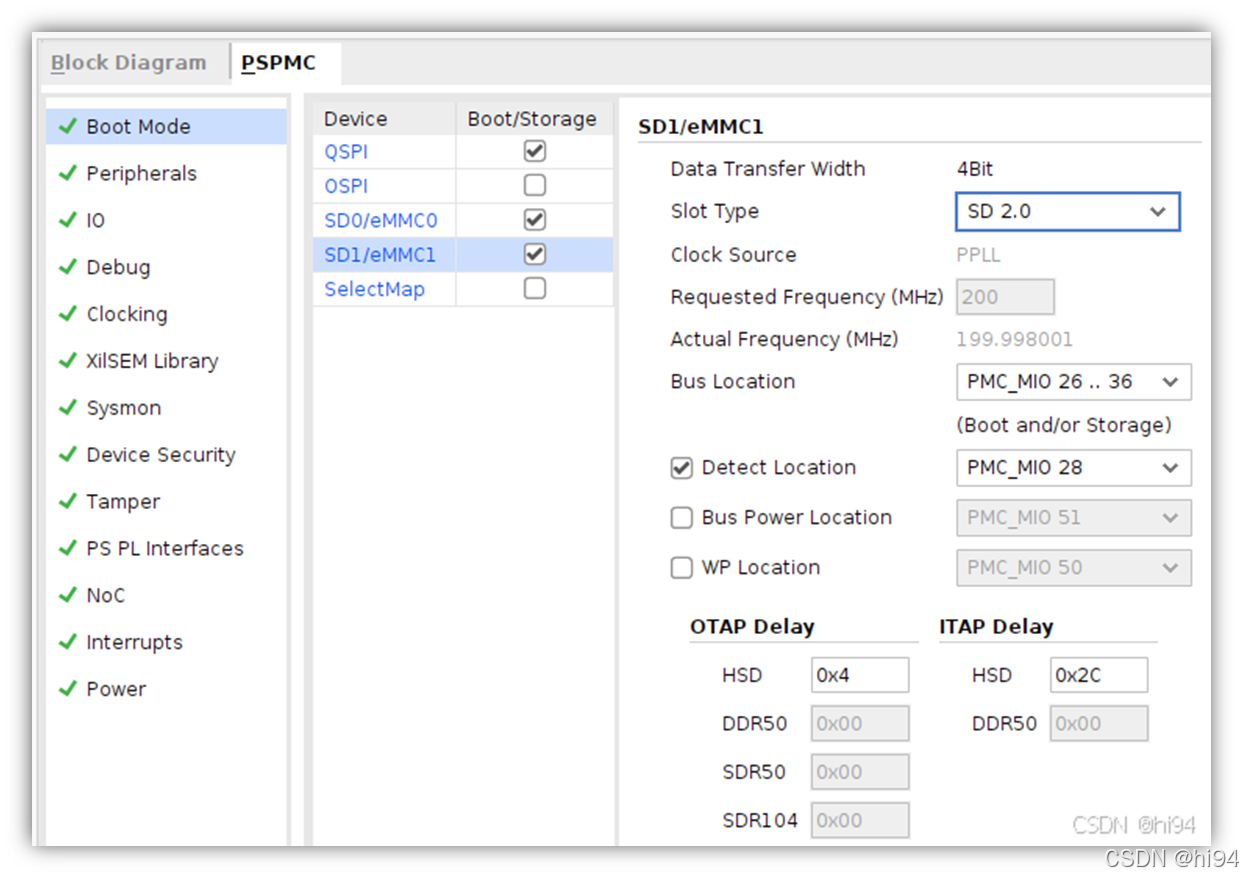Open the WP Location PMC_MIO 50 dropdown
Viewport: 1243px width, 878px height.
(x=1074, y=568)
